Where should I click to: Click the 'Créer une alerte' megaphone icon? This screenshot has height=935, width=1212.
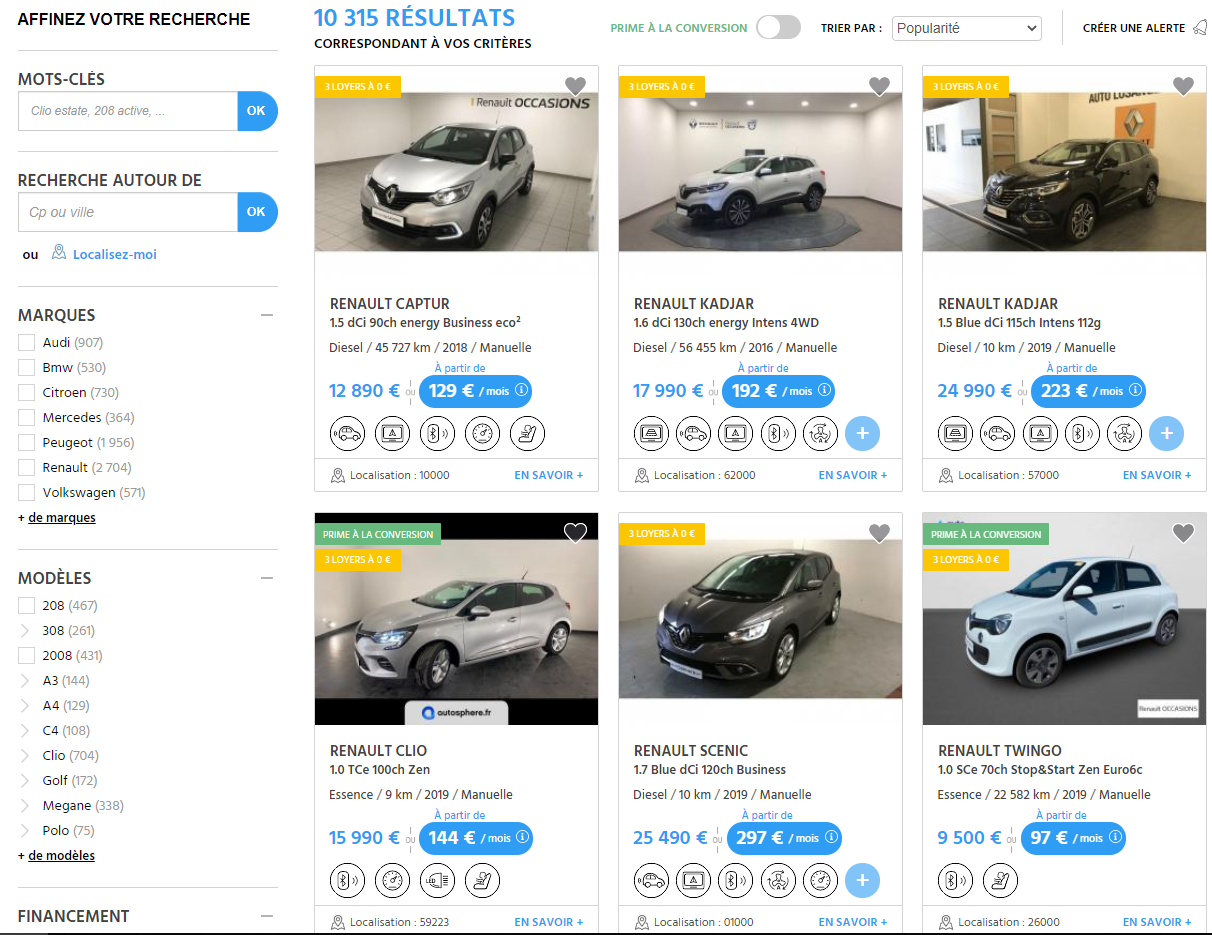pos(1200,28)
